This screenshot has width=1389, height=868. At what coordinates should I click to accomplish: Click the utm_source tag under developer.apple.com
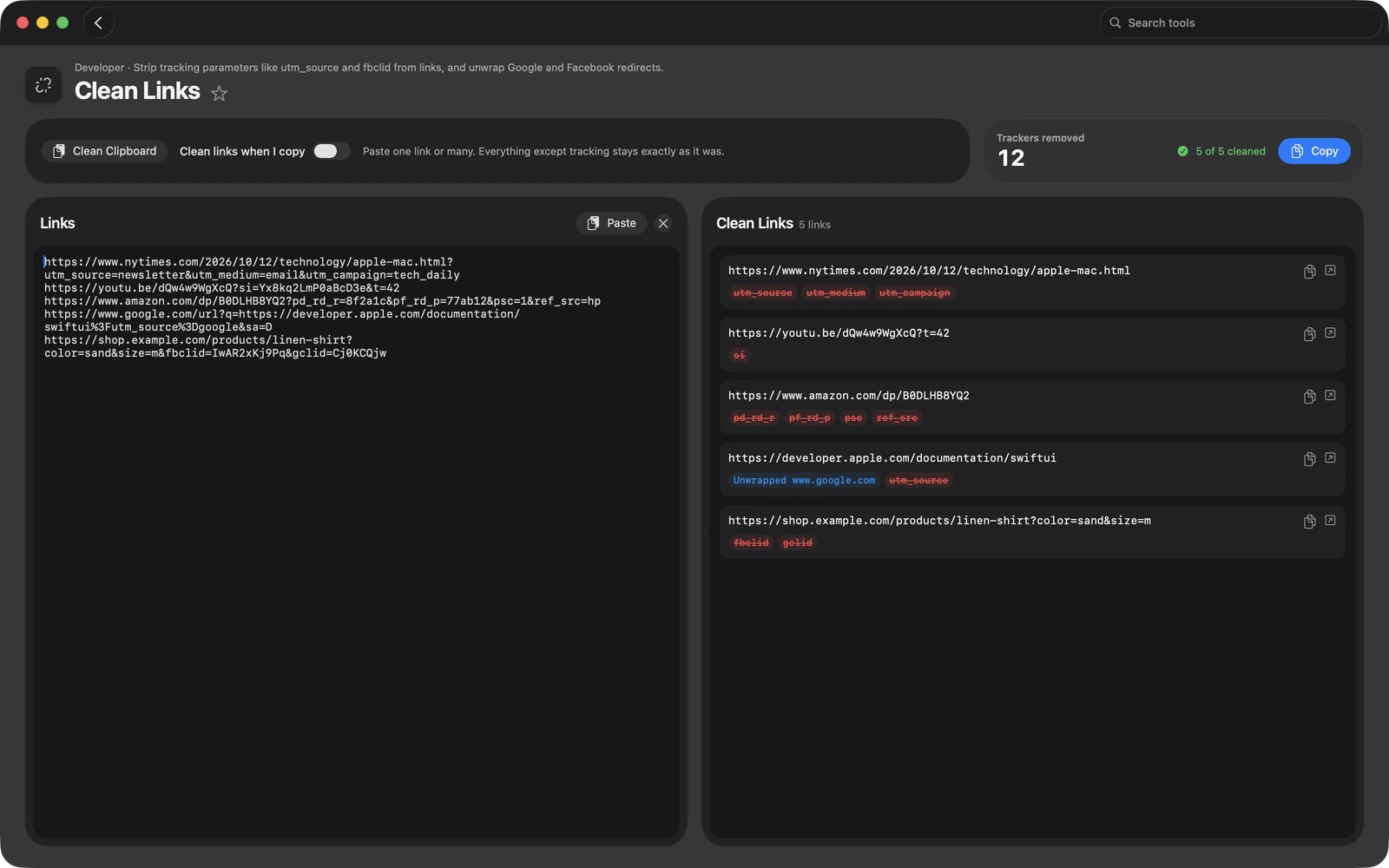(918, 481)
